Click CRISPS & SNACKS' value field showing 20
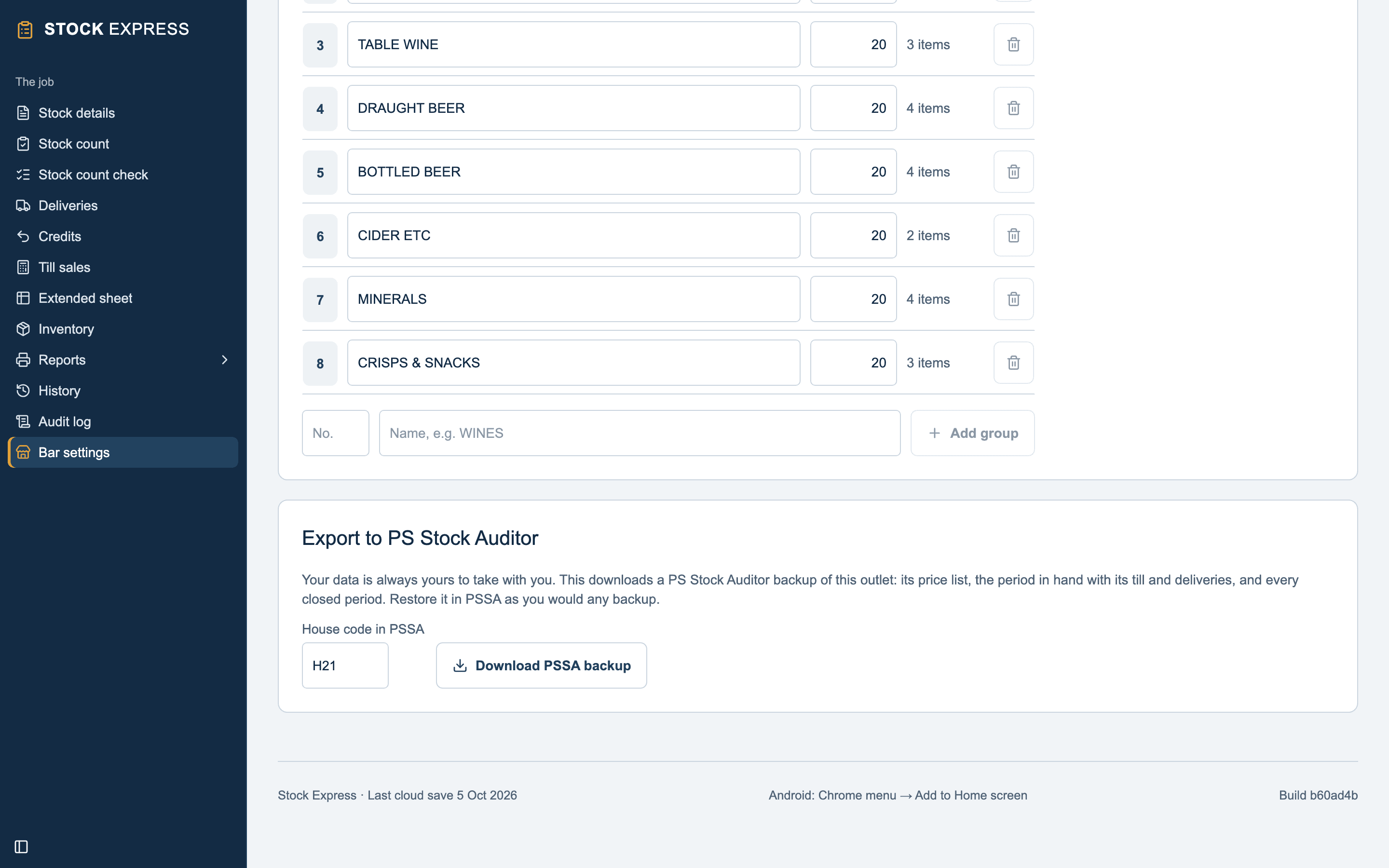The width and height of the screenshot is (1389, 868). 854,363
